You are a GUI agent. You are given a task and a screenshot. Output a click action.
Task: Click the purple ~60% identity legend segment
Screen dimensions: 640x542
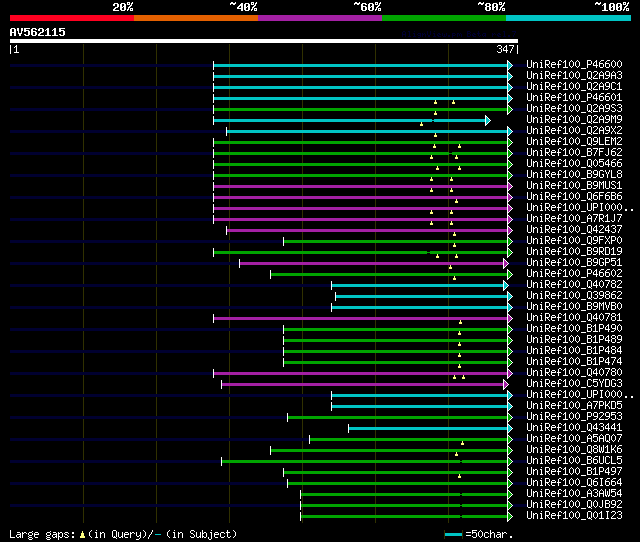tap(320, 18)
